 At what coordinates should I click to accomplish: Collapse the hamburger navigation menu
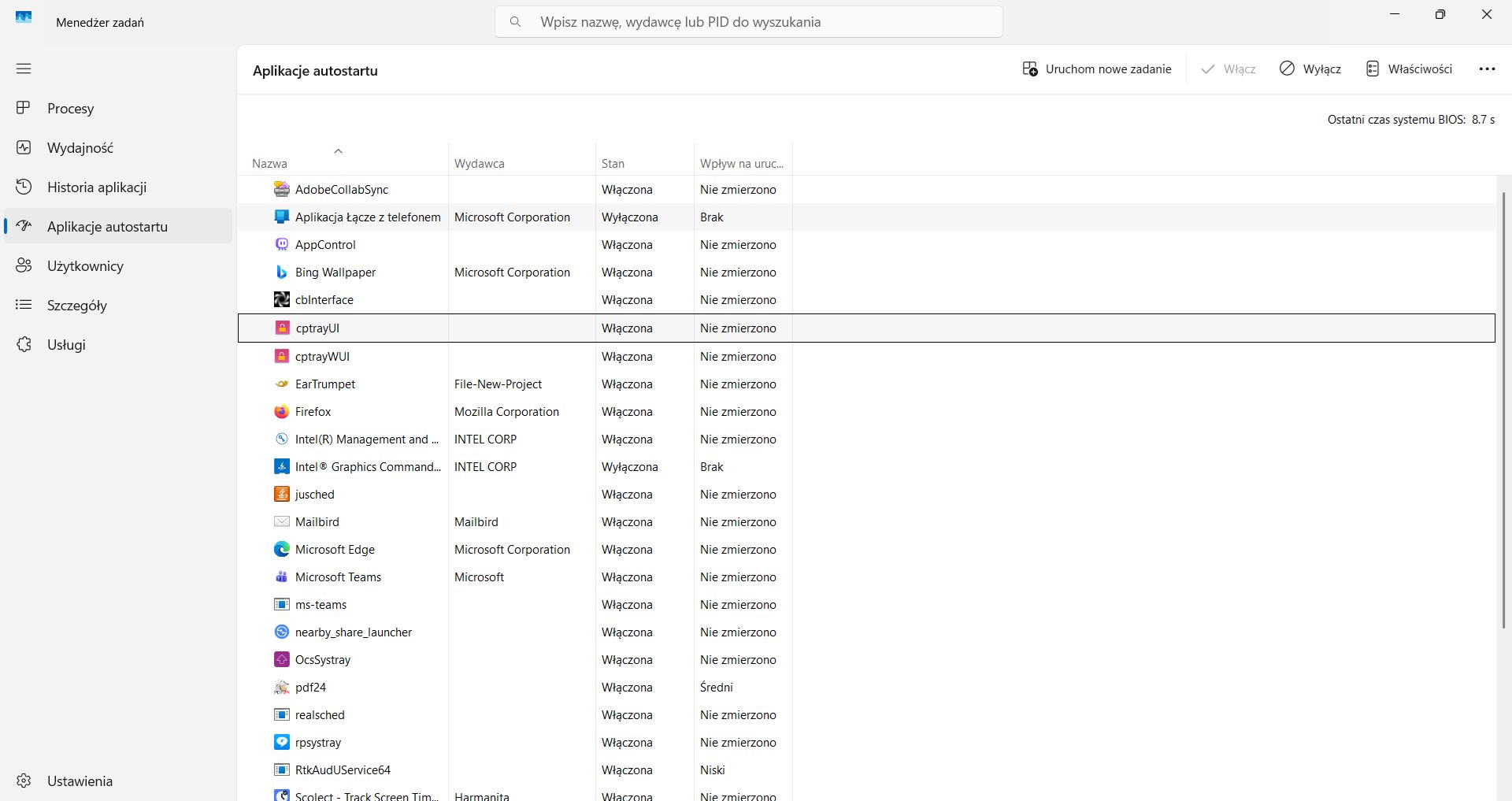tap(24, 69)
